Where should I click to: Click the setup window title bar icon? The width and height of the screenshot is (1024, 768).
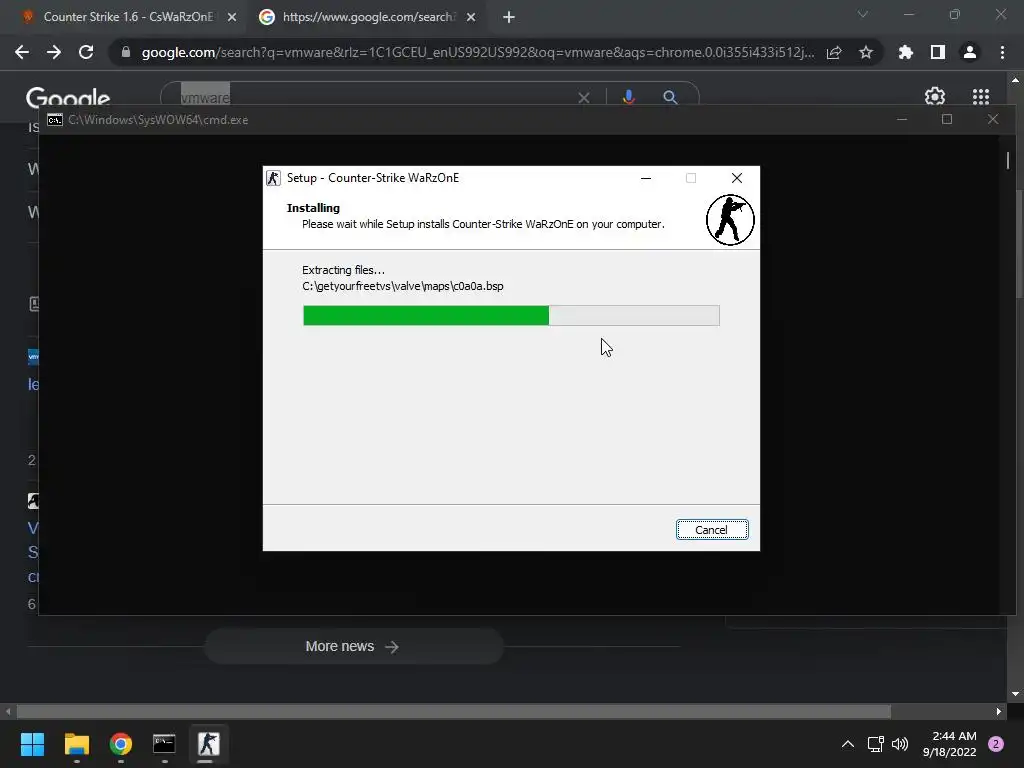point(274,178)
